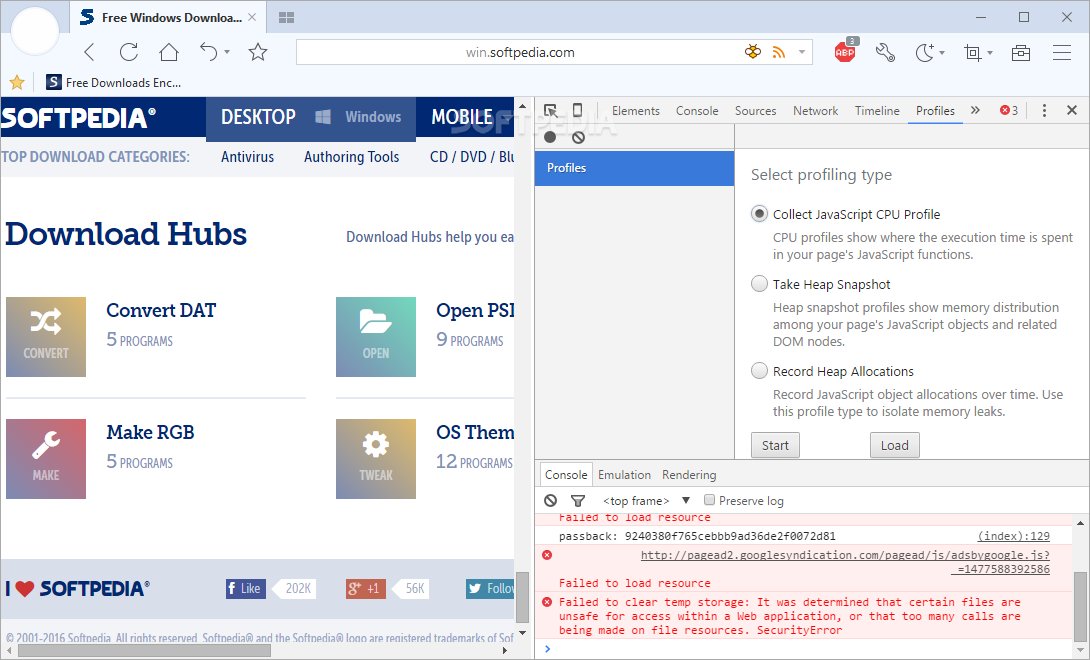Screen dimensions: 1090x660
Task: Select Take Heap Snapshot radio button
Action: click(759, 284)
